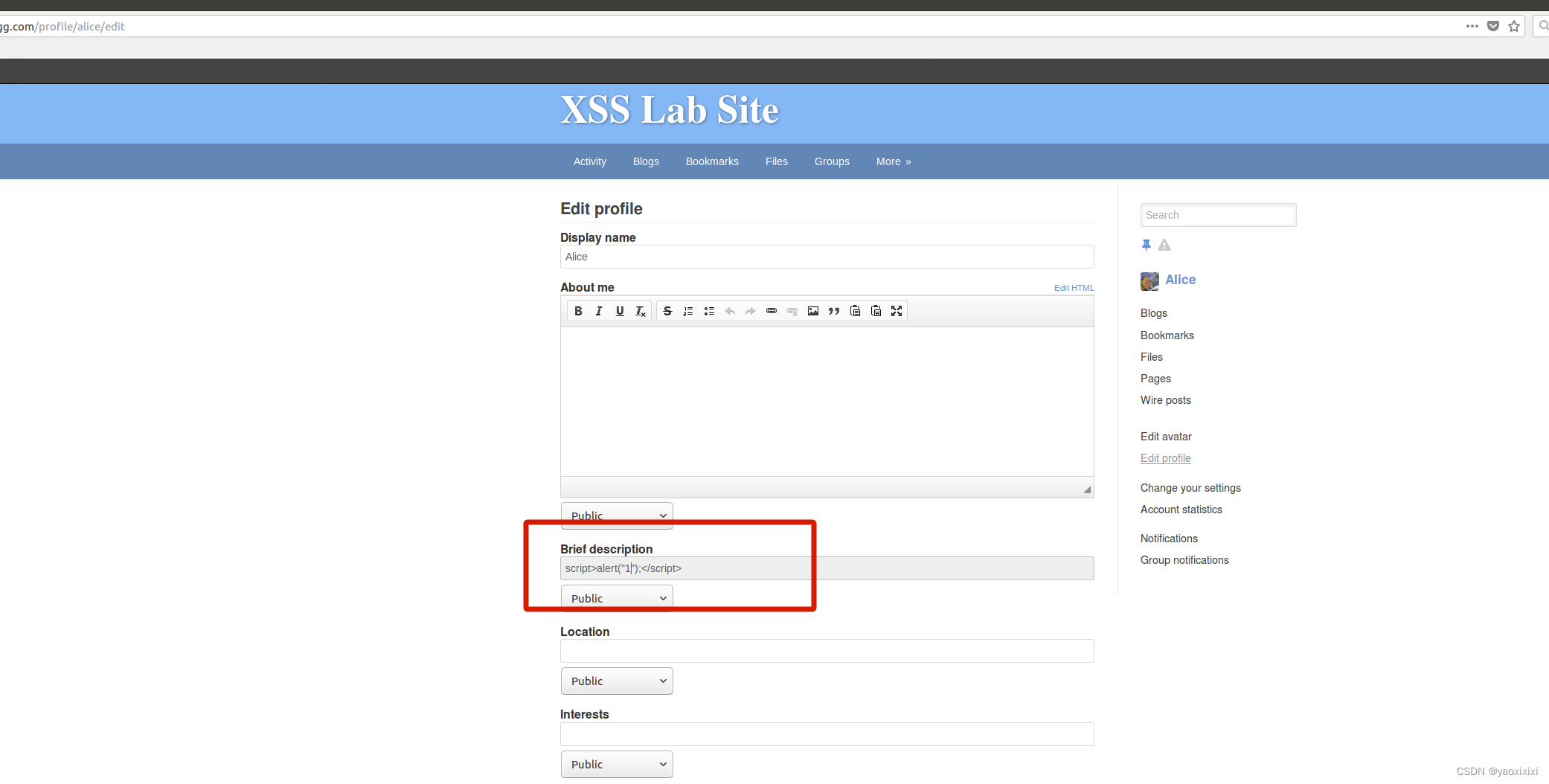Image resolution: width=1549 pixels, height=784 pixels.
Task: Click the Unlink icon
Action: tap(792, 311)
